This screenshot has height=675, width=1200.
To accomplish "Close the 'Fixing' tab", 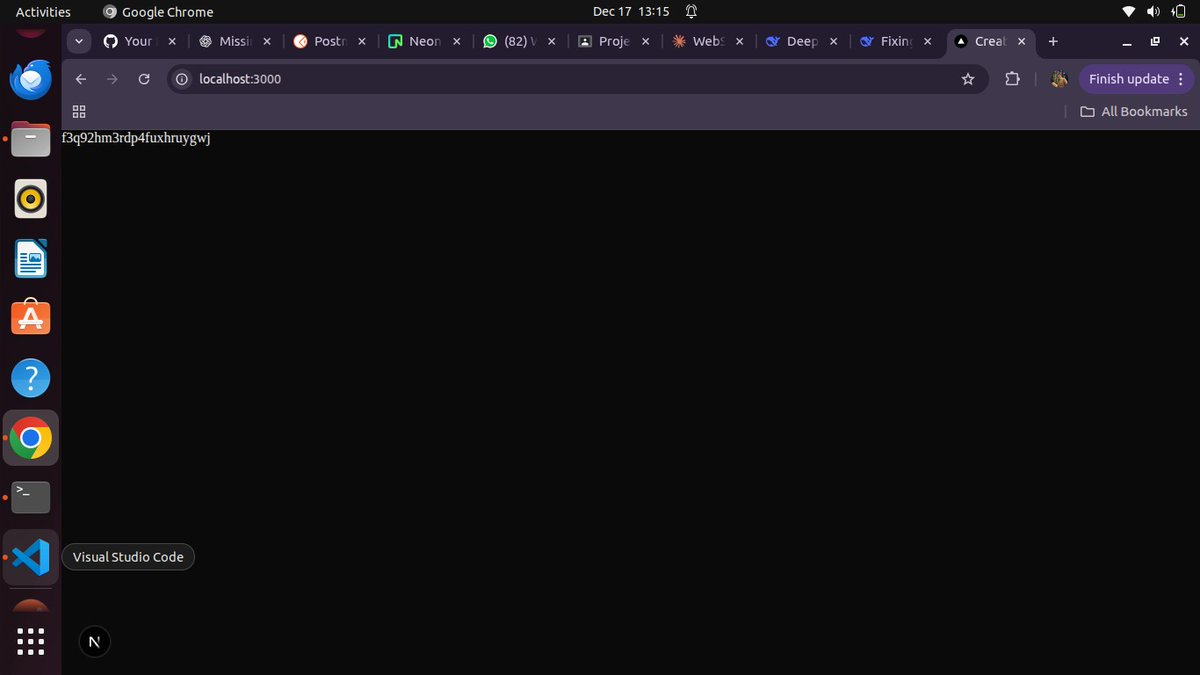I will click(929, 41).
